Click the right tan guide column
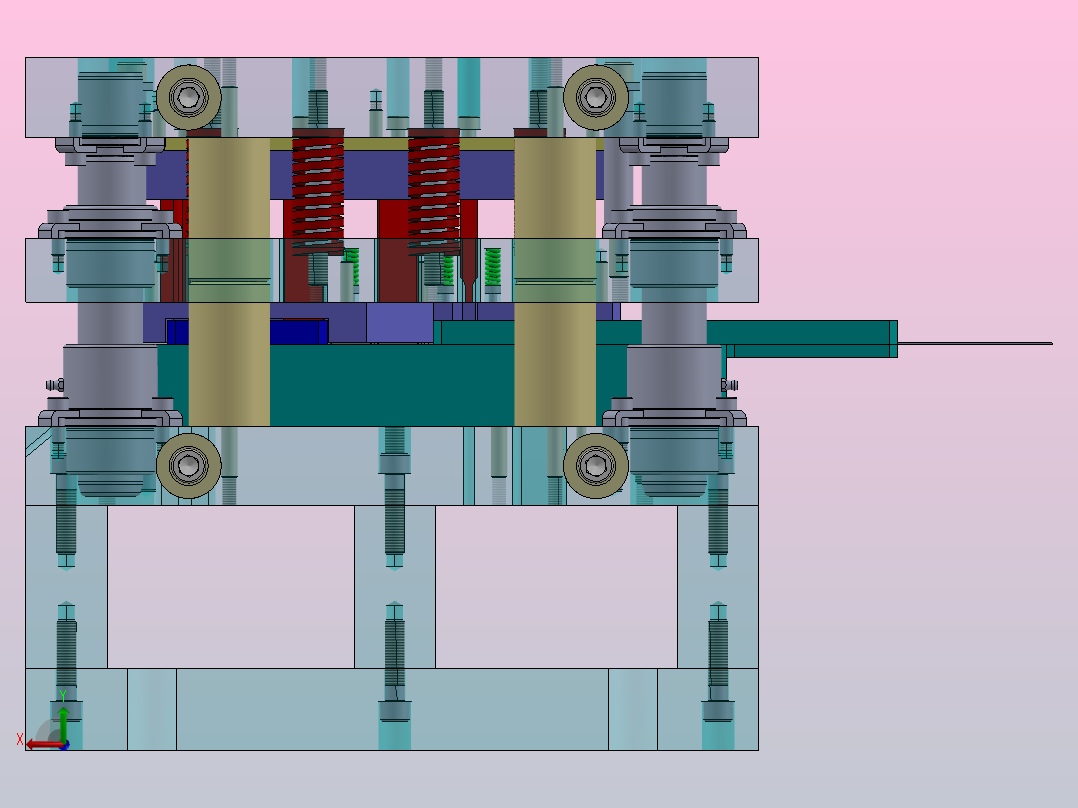 [555, 282]
